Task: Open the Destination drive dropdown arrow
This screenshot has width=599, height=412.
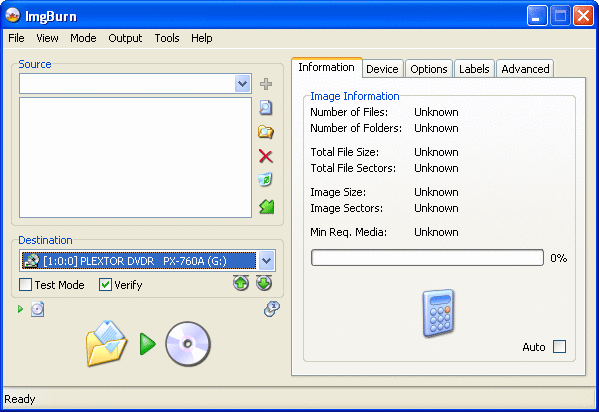Action: click(x=266, y=261)
